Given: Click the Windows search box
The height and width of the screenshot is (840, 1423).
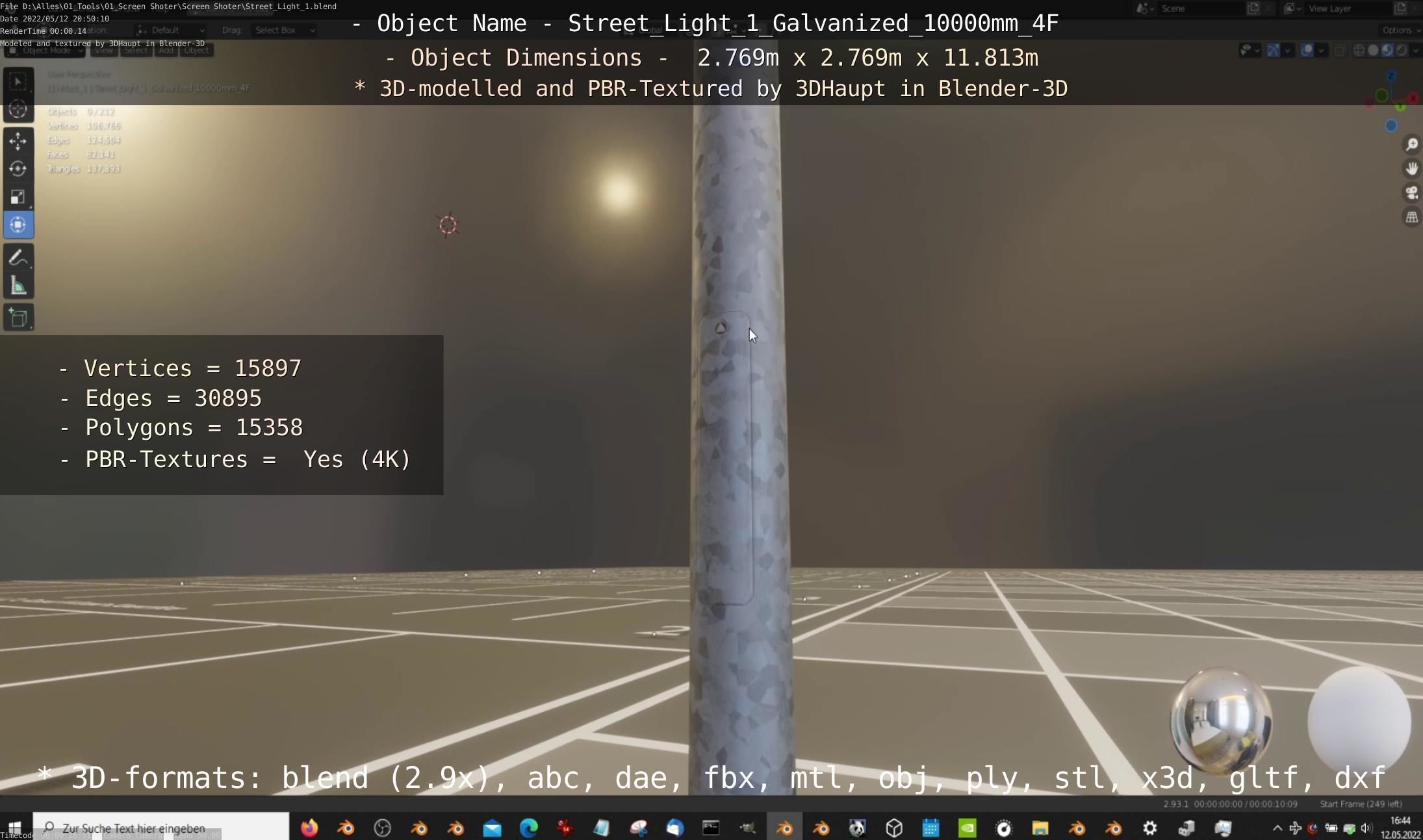Looking at the screenshot, I should point(161,828).
